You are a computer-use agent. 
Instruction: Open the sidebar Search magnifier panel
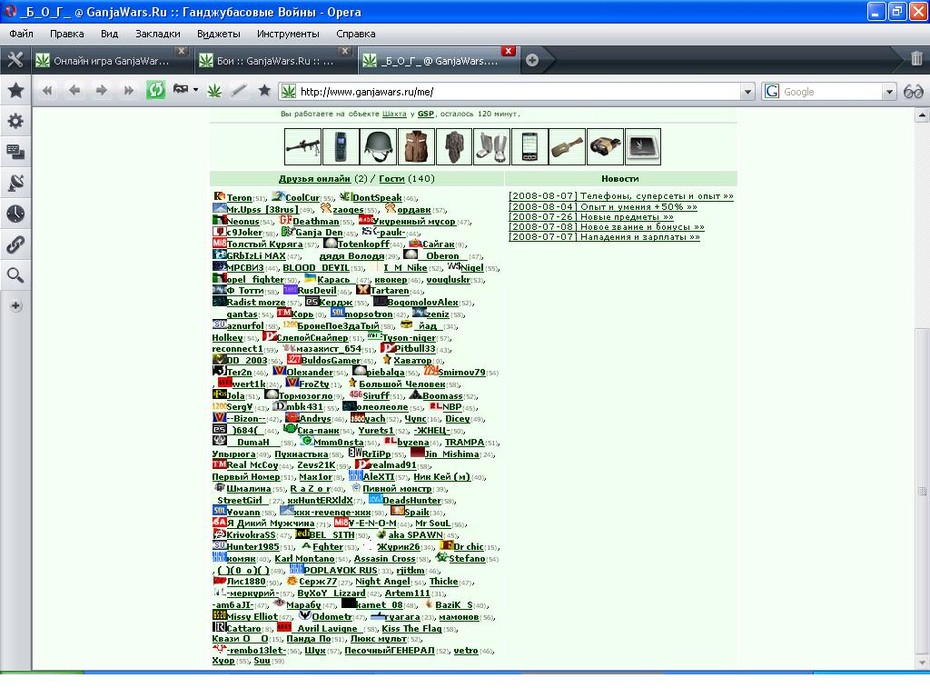15,275
